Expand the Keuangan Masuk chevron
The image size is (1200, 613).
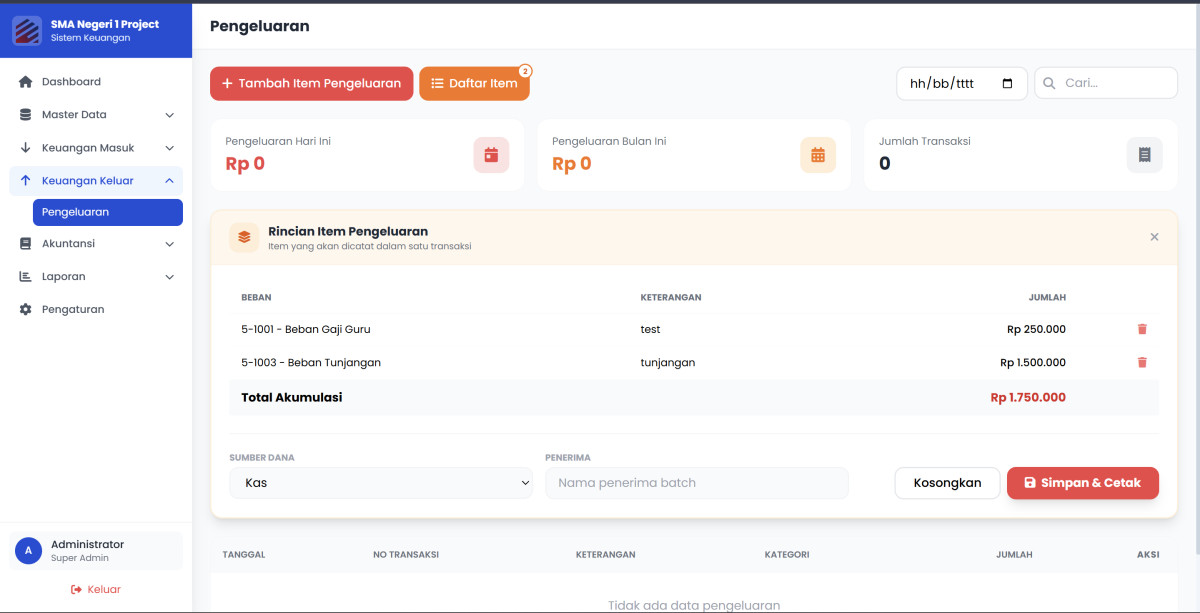169,148
